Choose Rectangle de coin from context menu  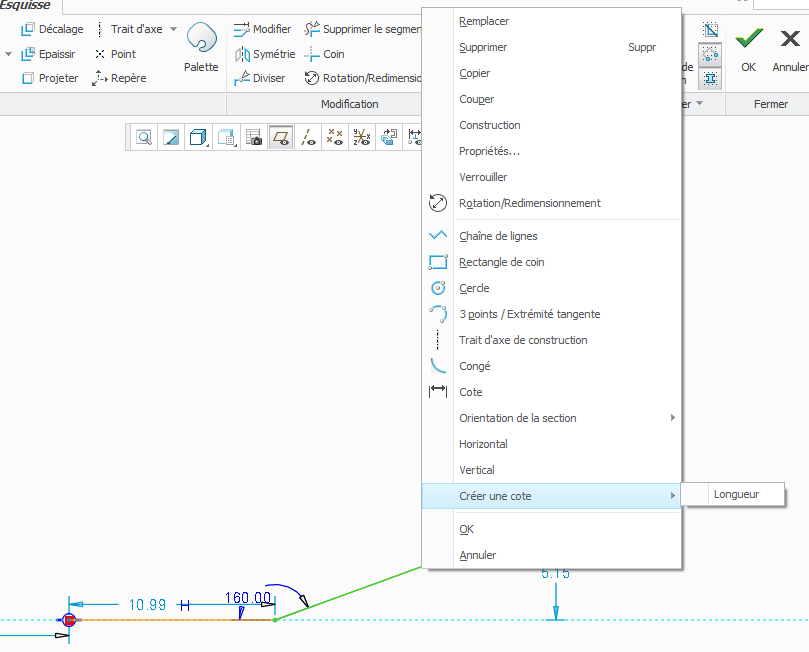[552, 262]
